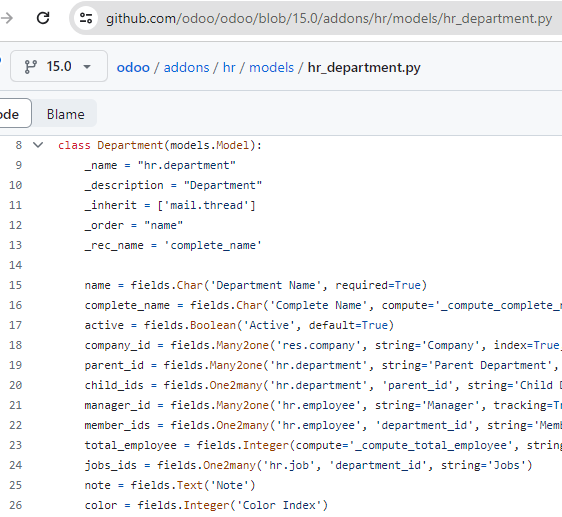Click the 'color = fields.Integer' line

(x=206, y=506)
